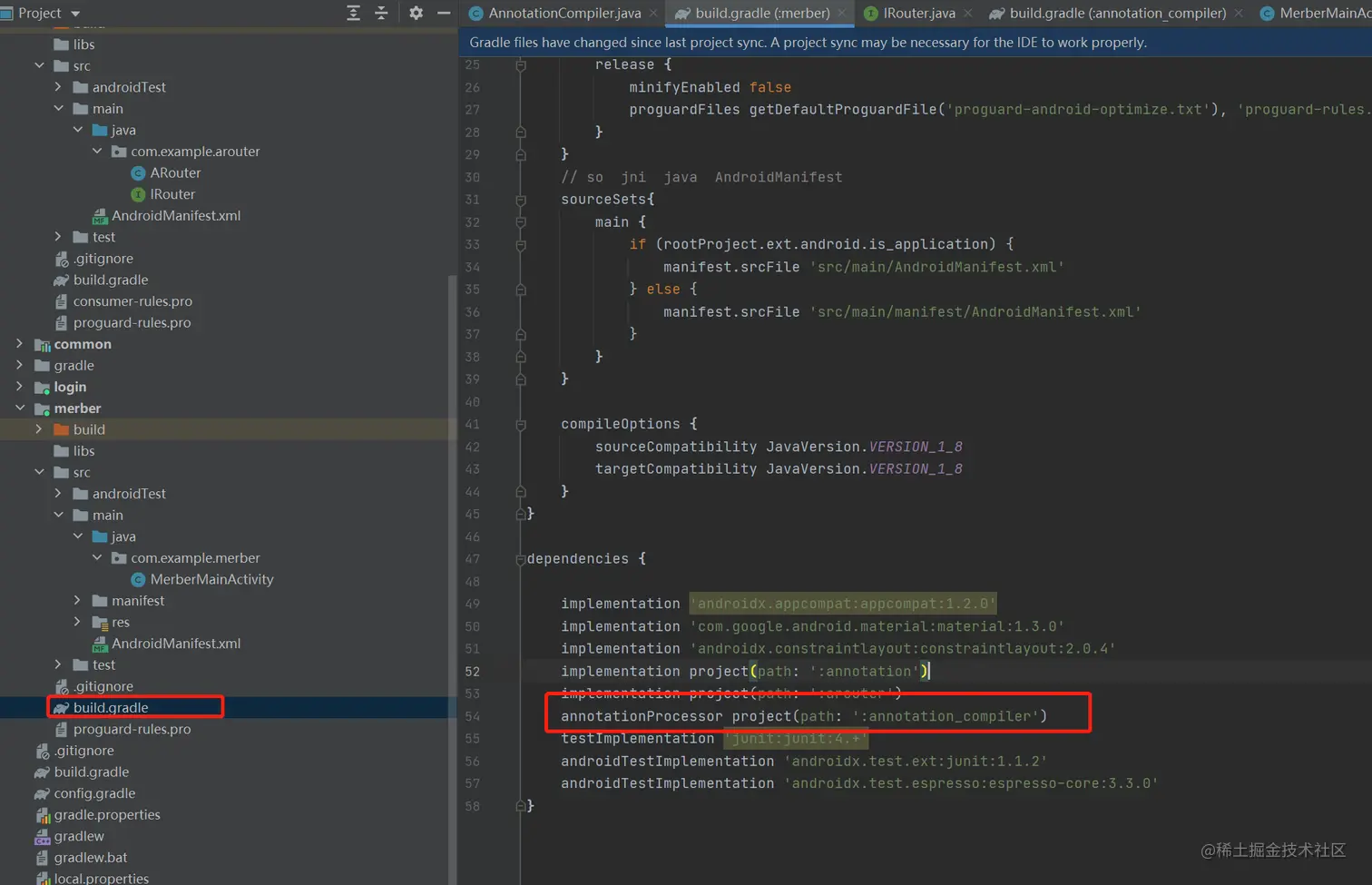This screenshot has height=885, width=1372.
Task: Fold the dependencies block at line 47
Action: [521, 559]
